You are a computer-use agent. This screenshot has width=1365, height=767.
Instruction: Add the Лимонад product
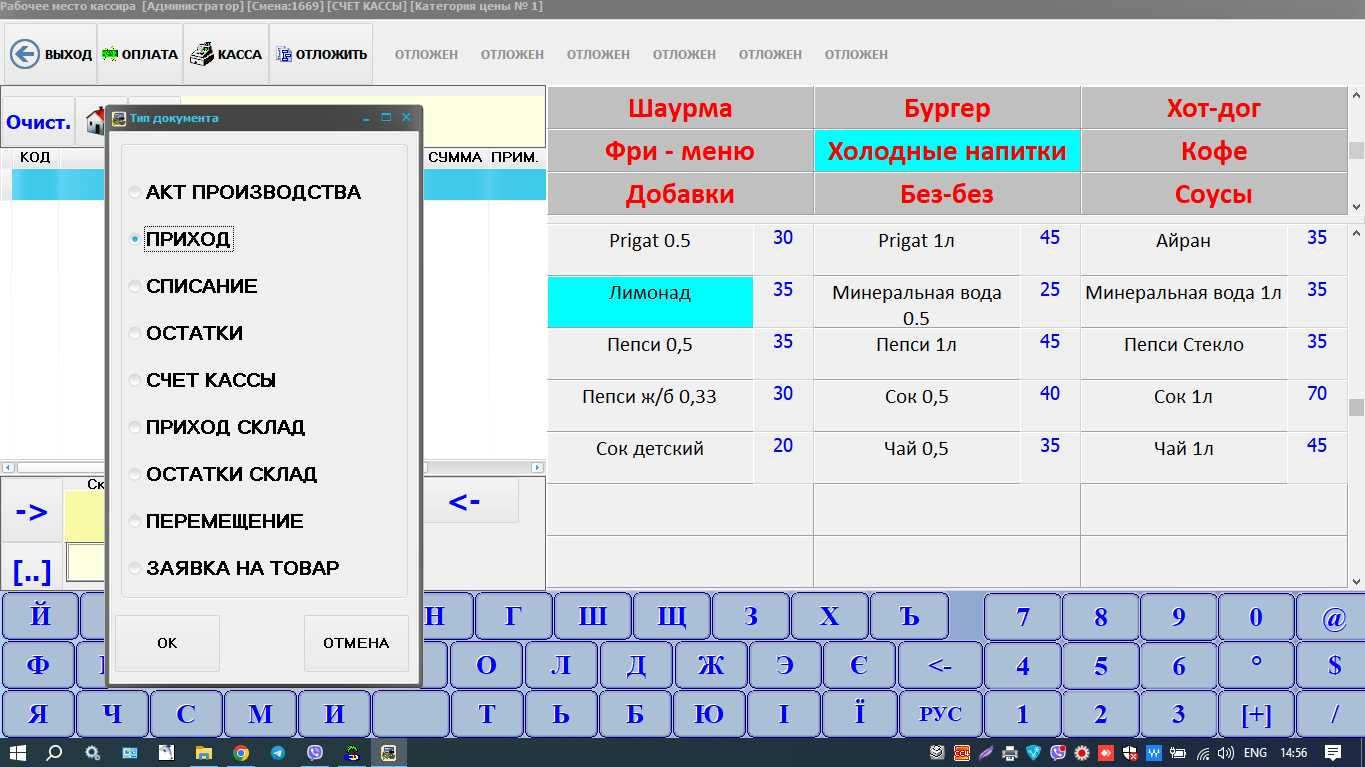[x=650, y=302]
